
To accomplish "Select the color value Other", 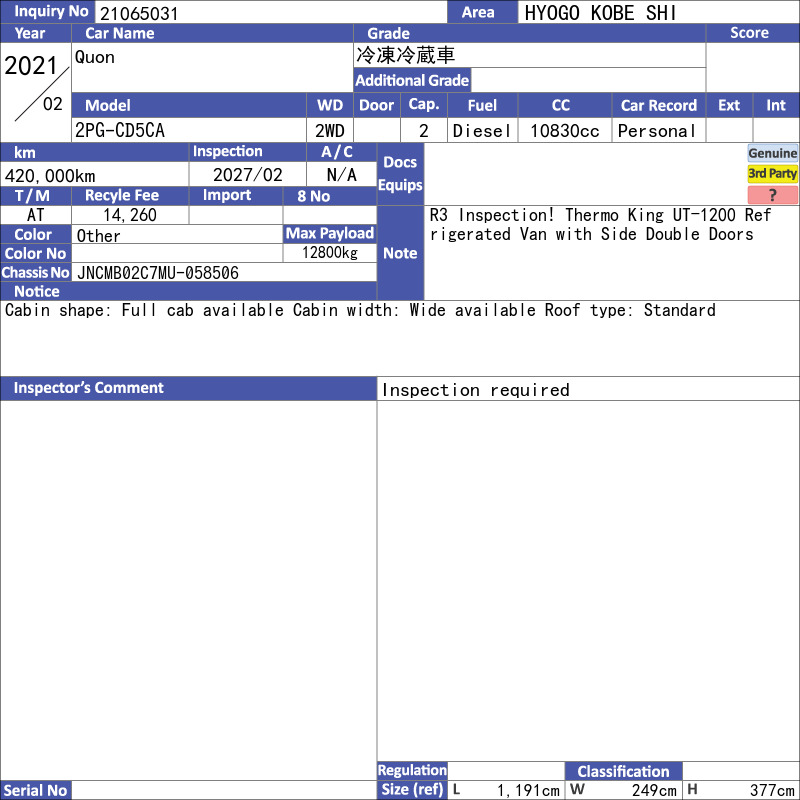I will pyautogui.click(x=98, y=235).
